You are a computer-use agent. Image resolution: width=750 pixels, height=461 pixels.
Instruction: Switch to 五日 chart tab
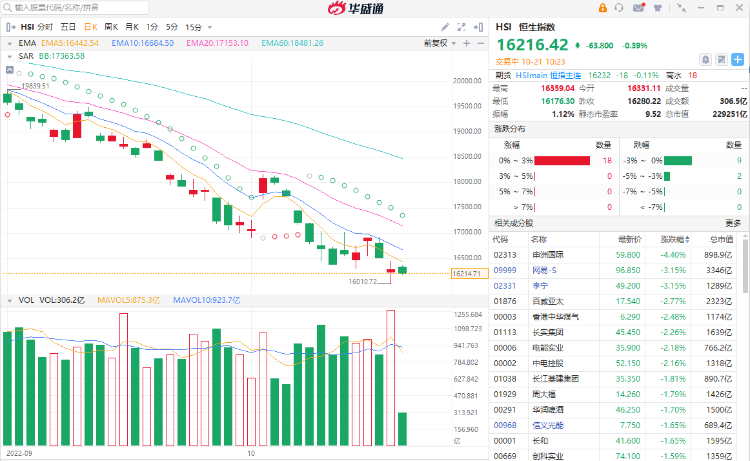(x=68, y=27)
